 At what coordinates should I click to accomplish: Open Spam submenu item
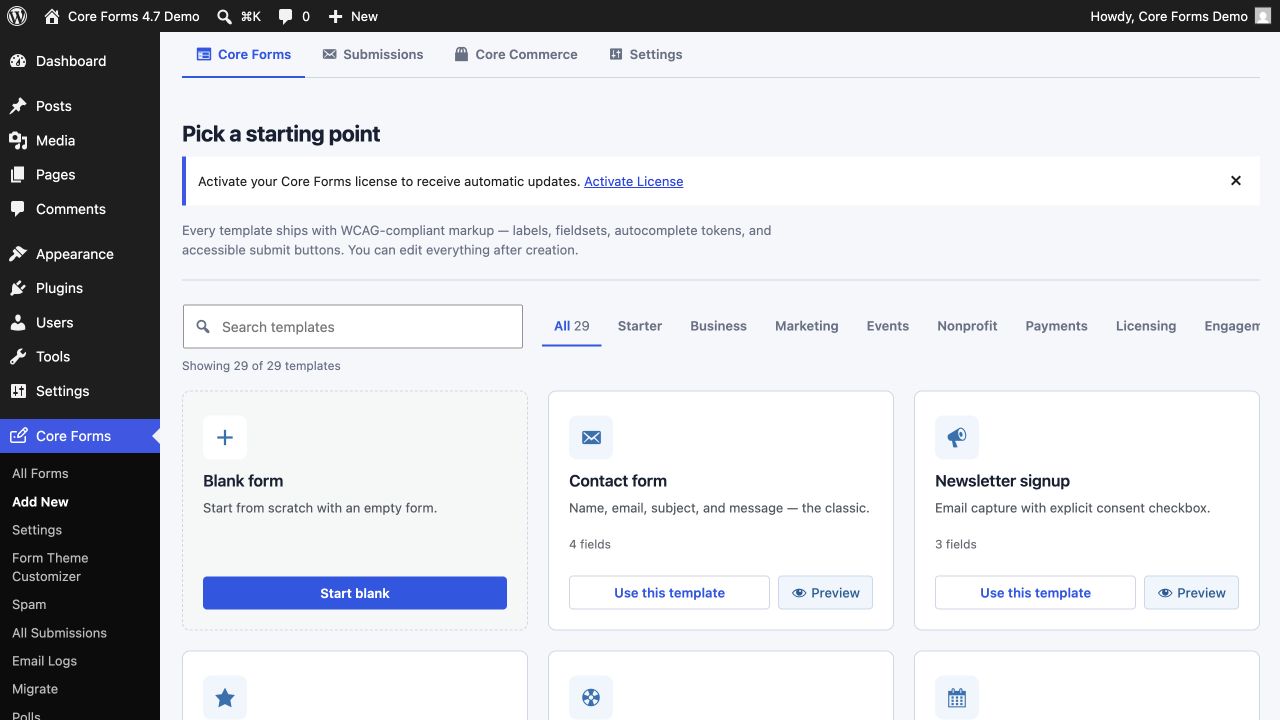[x=29, y=604]
